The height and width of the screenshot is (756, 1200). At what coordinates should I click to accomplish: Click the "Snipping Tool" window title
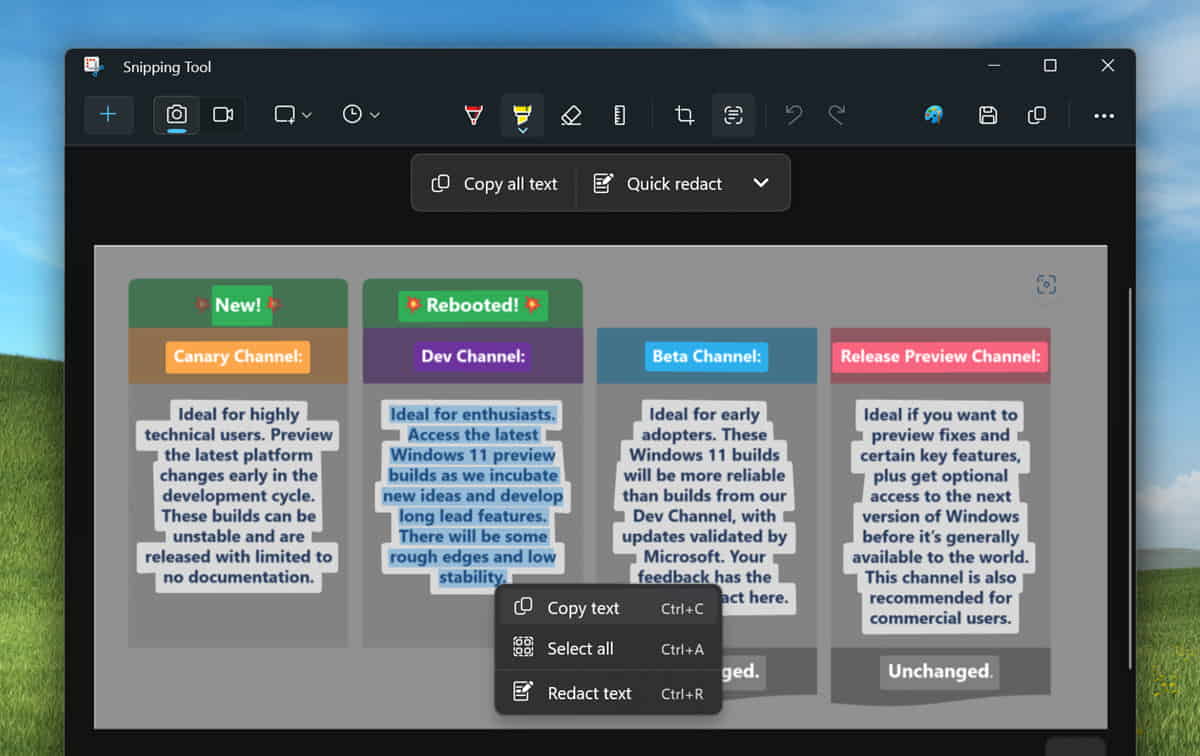167,67
